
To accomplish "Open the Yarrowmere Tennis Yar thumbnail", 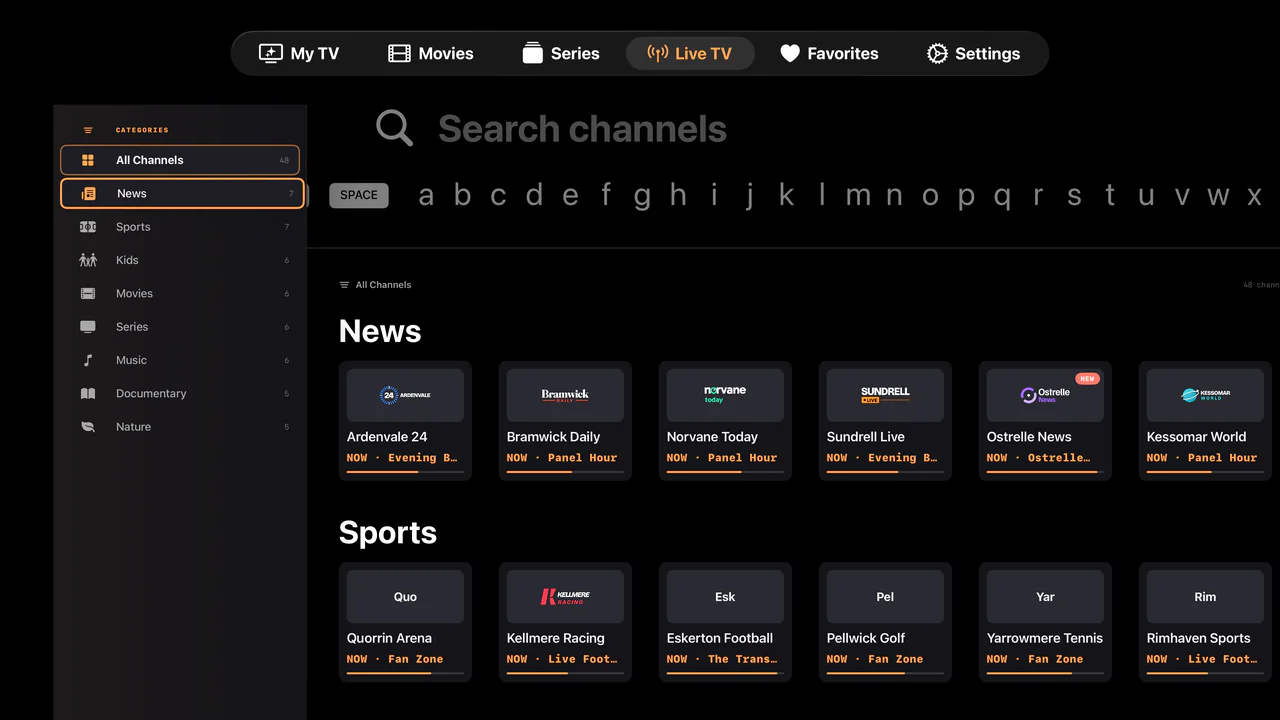I will click(1045, 596).
